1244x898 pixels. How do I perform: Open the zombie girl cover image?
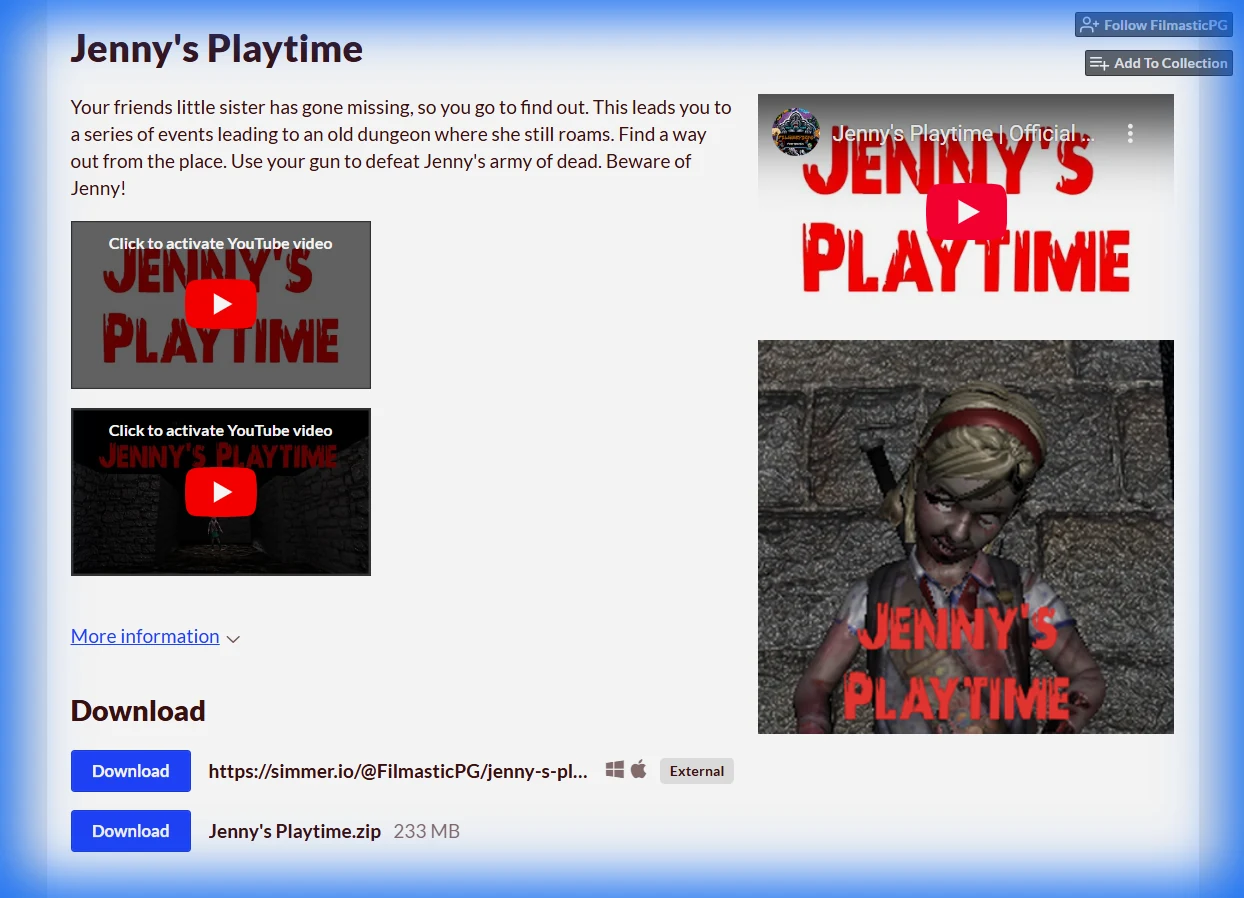click(966, 537)
